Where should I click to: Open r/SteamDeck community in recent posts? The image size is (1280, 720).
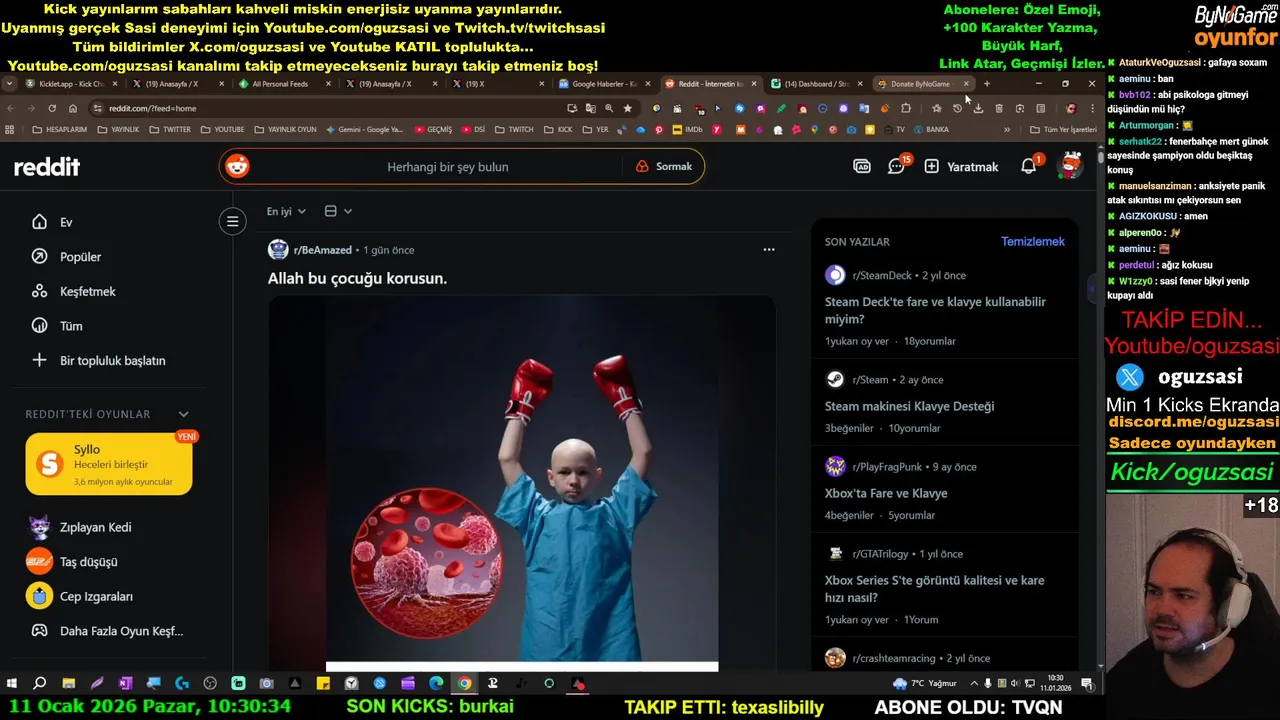pos(881,275)
